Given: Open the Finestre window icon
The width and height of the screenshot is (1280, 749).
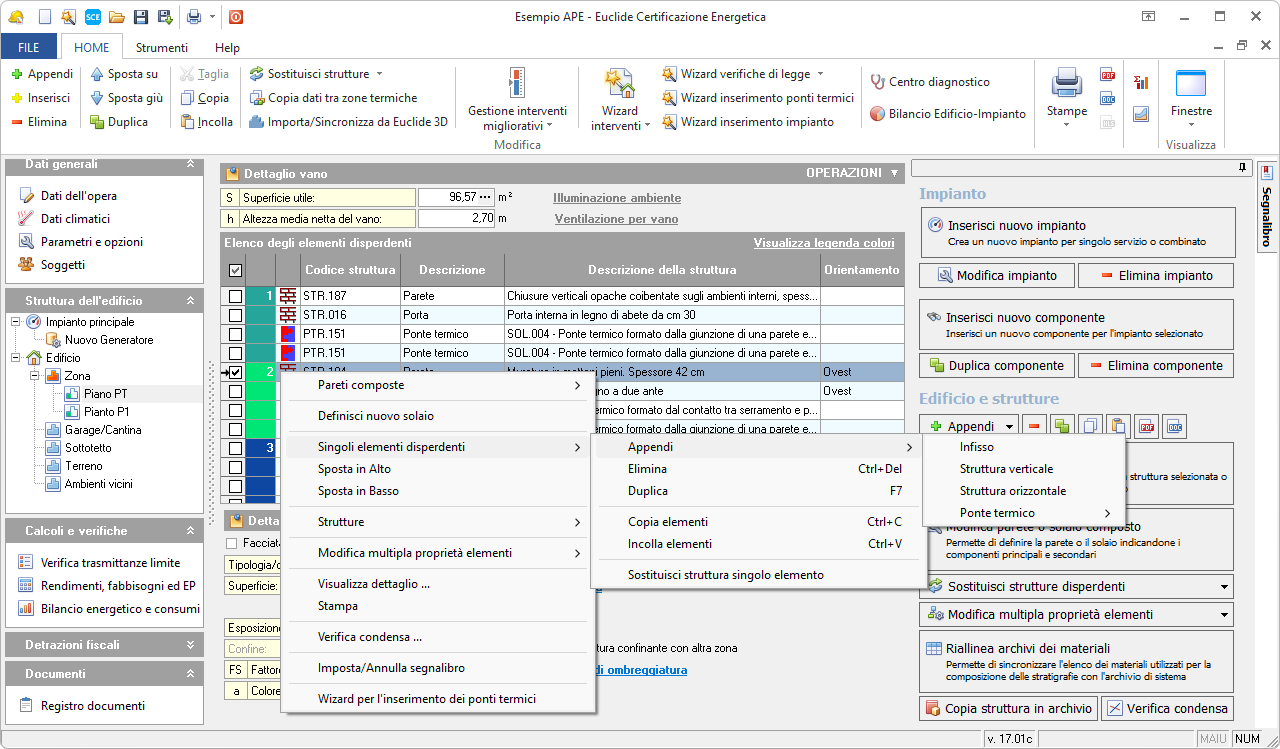Looking at the screenshot, I should coord(1191,84).
